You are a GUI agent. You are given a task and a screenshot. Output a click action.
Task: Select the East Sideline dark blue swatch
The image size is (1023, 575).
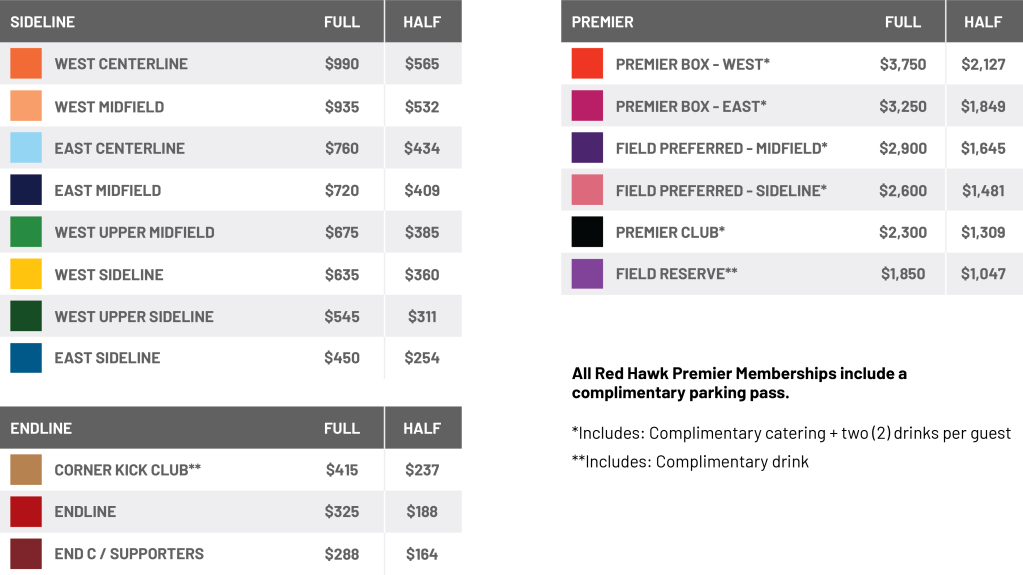pos(26,358)
